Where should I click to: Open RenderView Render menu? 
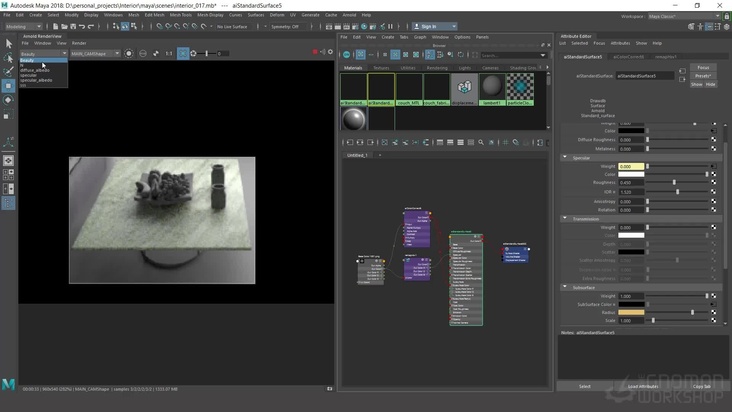[79, 43]
